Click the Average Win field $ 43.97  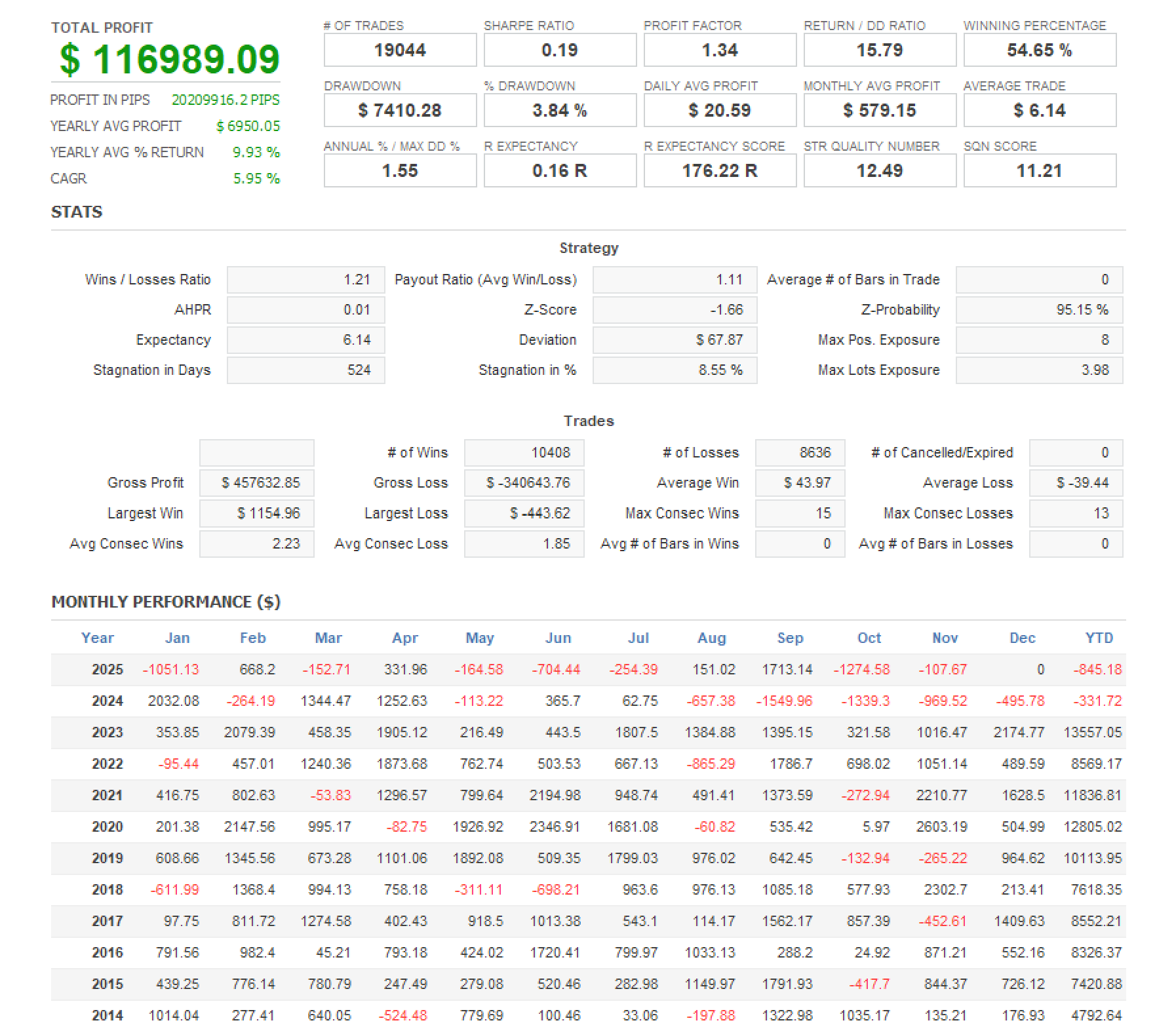tap(800, 483)
